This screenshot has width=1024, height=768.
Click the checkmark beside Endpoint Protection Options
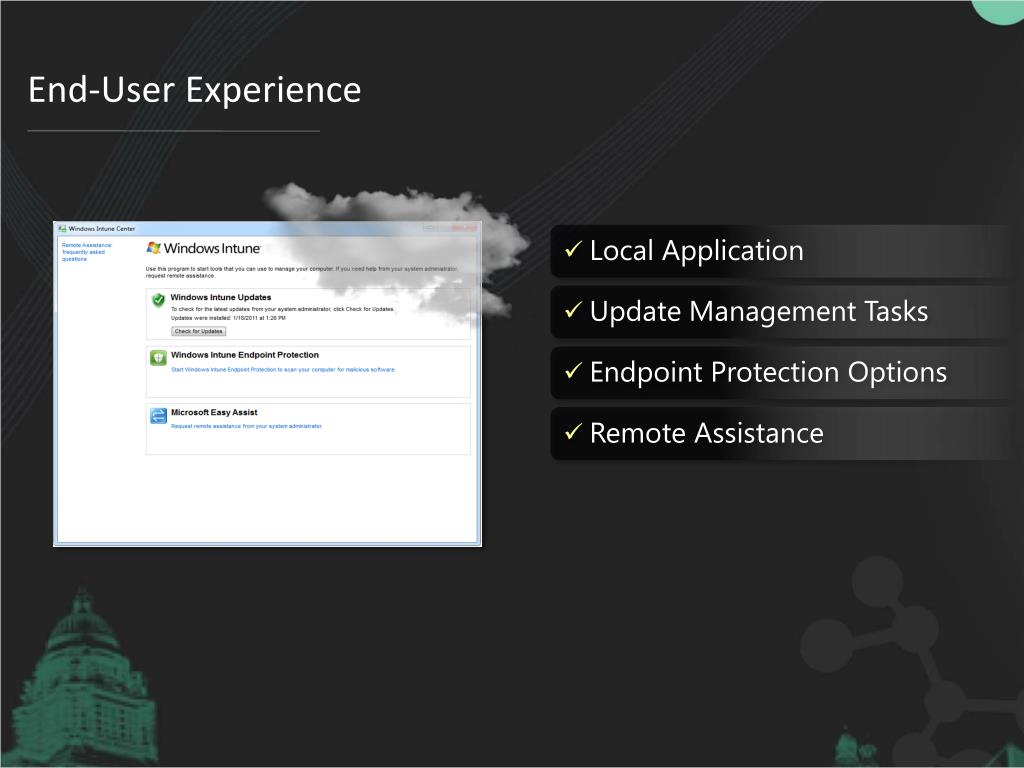coord(573,370)
